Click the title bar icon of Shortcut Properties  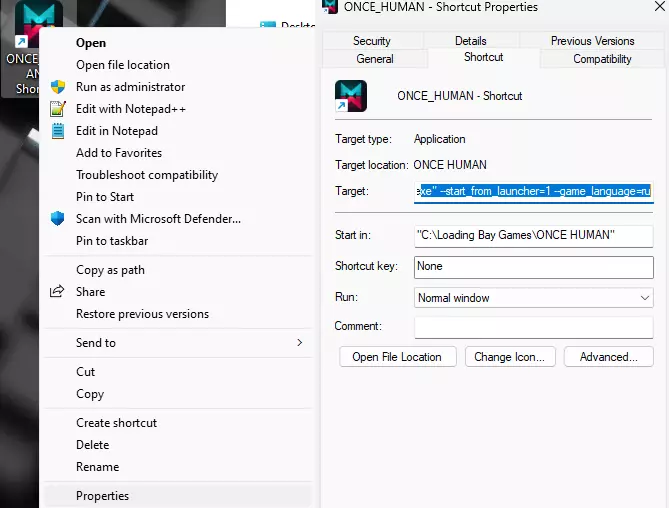pos(330,6)
